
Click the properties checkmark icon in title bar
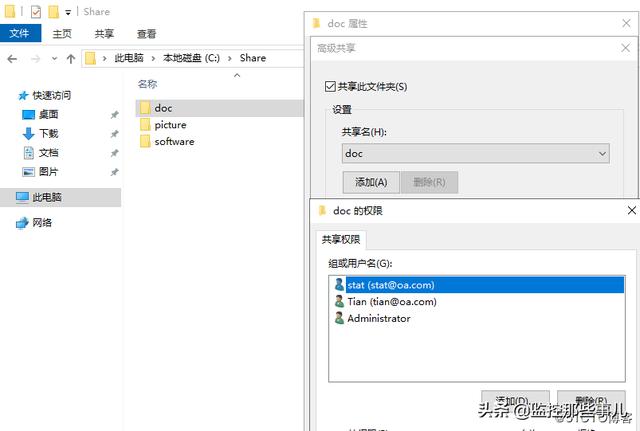tap(36, 12)
